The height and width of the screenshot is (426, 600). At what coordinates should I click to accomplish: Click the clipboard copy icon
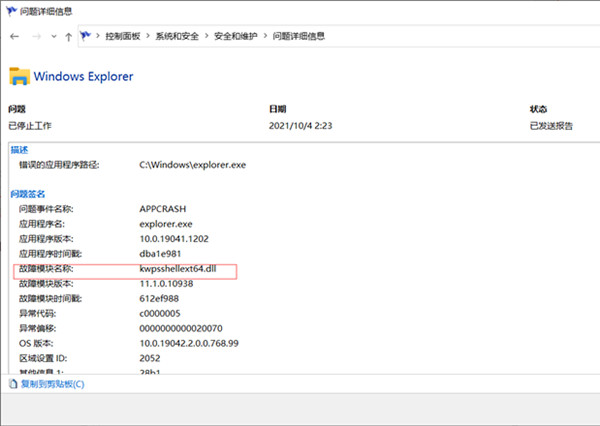pyautogui.click(x=13, y=384)
